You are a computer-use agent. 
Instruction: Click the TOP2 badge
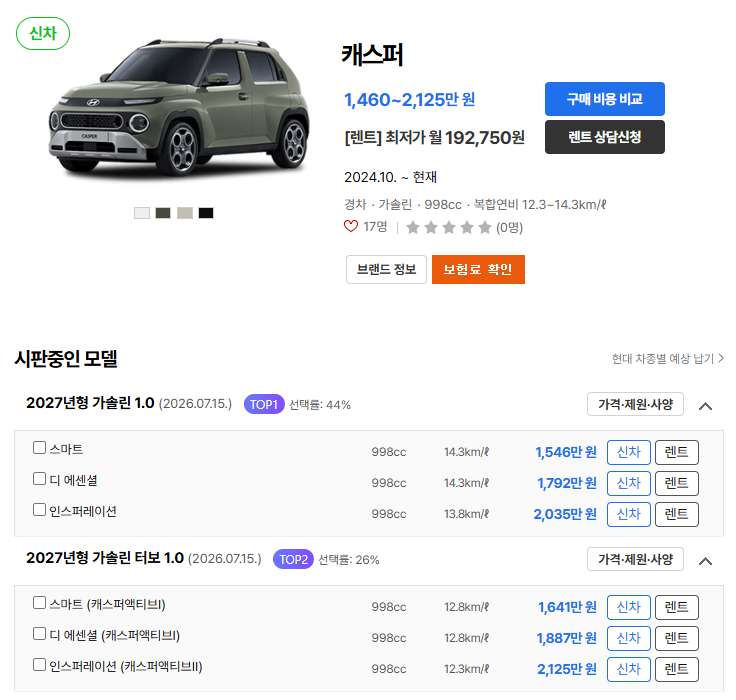(293, 559)
